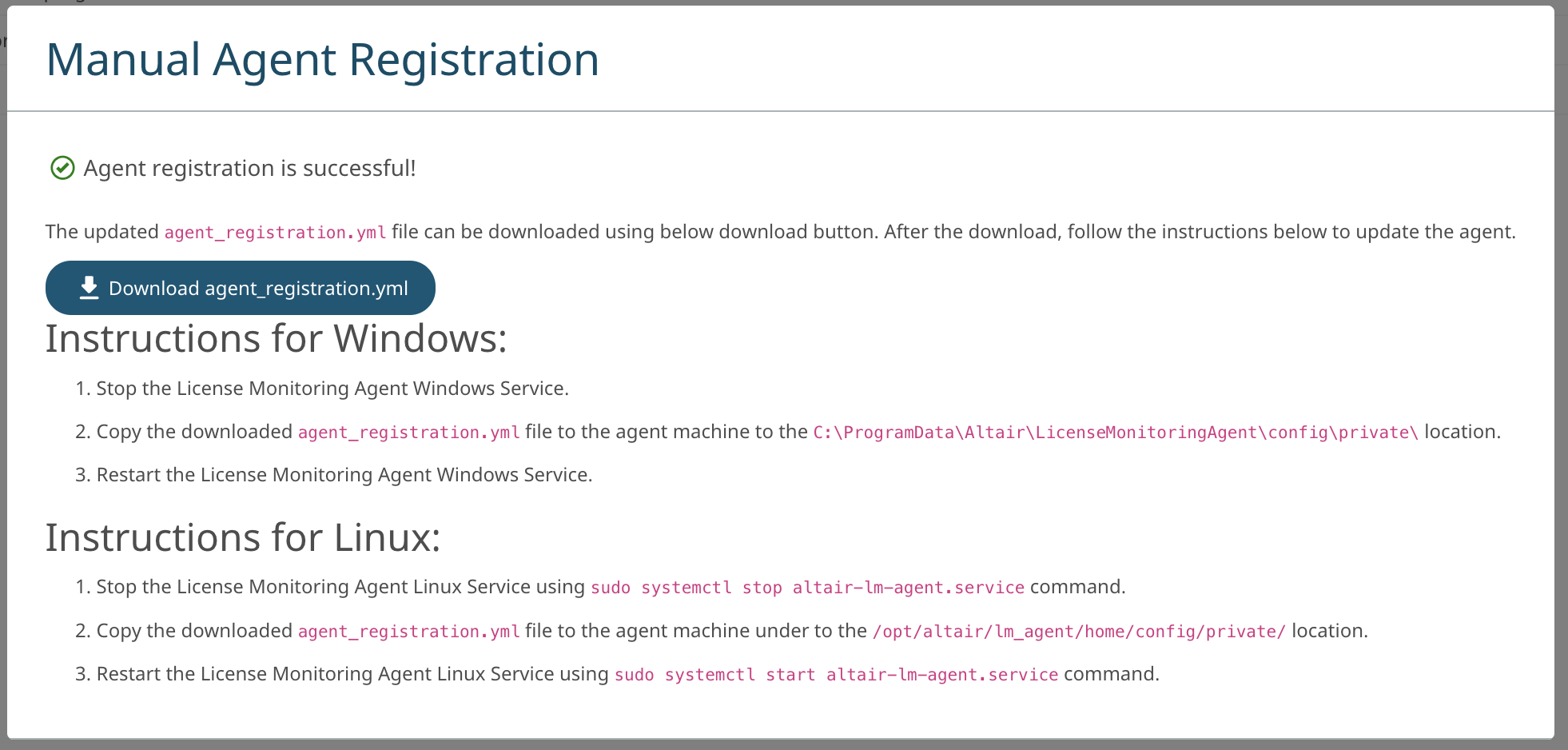Click the C:\ProgramData\Altair config path
The height and width of the screenshot is (750, 1568).
(x=1115, y=433)
